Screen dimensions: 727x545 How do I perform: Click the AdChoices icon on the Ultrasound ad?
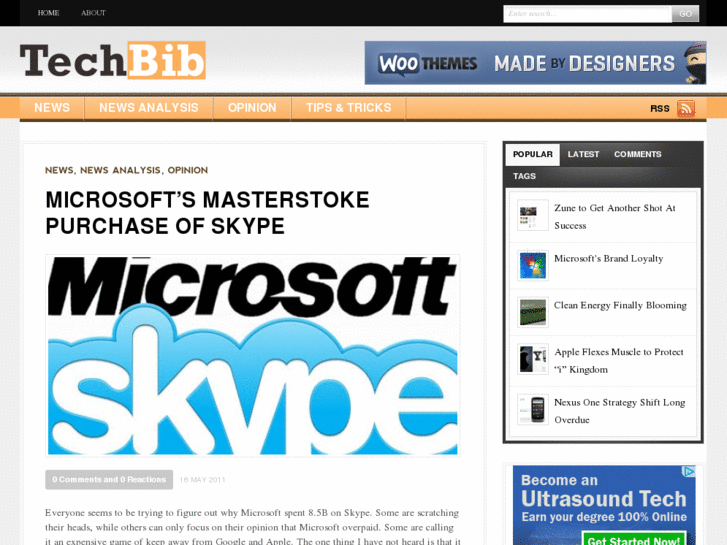coord(689,471)
